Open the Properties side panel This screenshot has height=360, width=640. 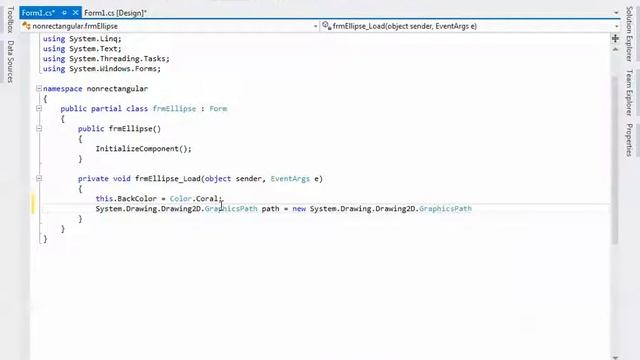pos(629,140)
